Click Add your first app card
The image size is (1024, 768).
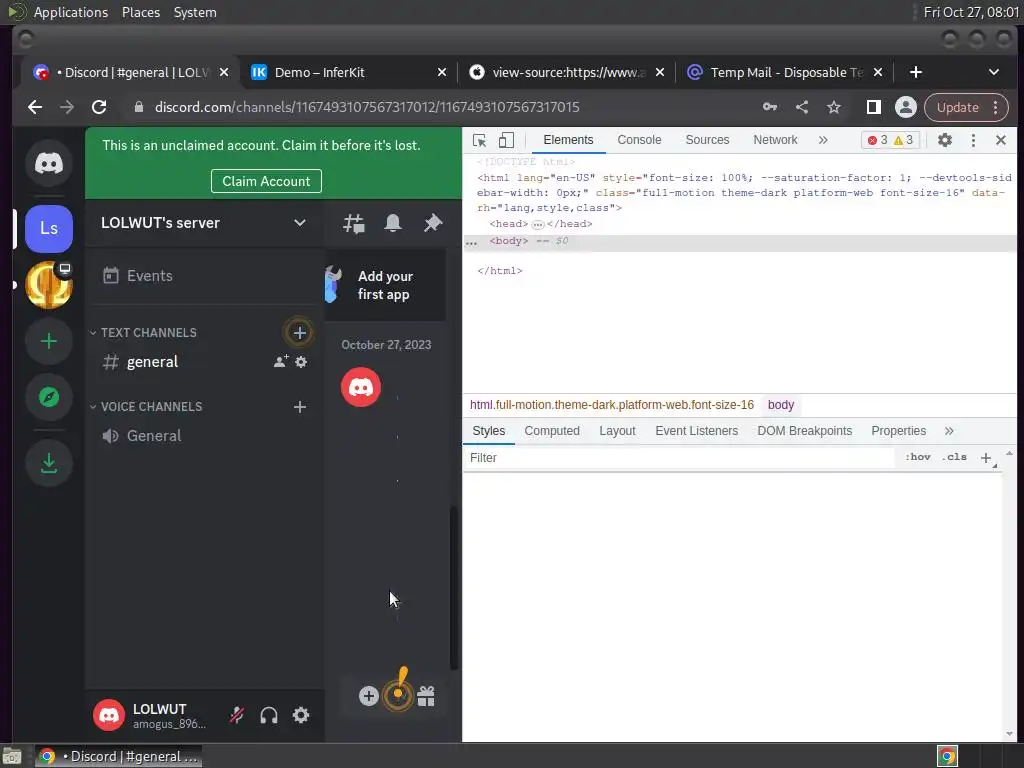pos(385,285)
